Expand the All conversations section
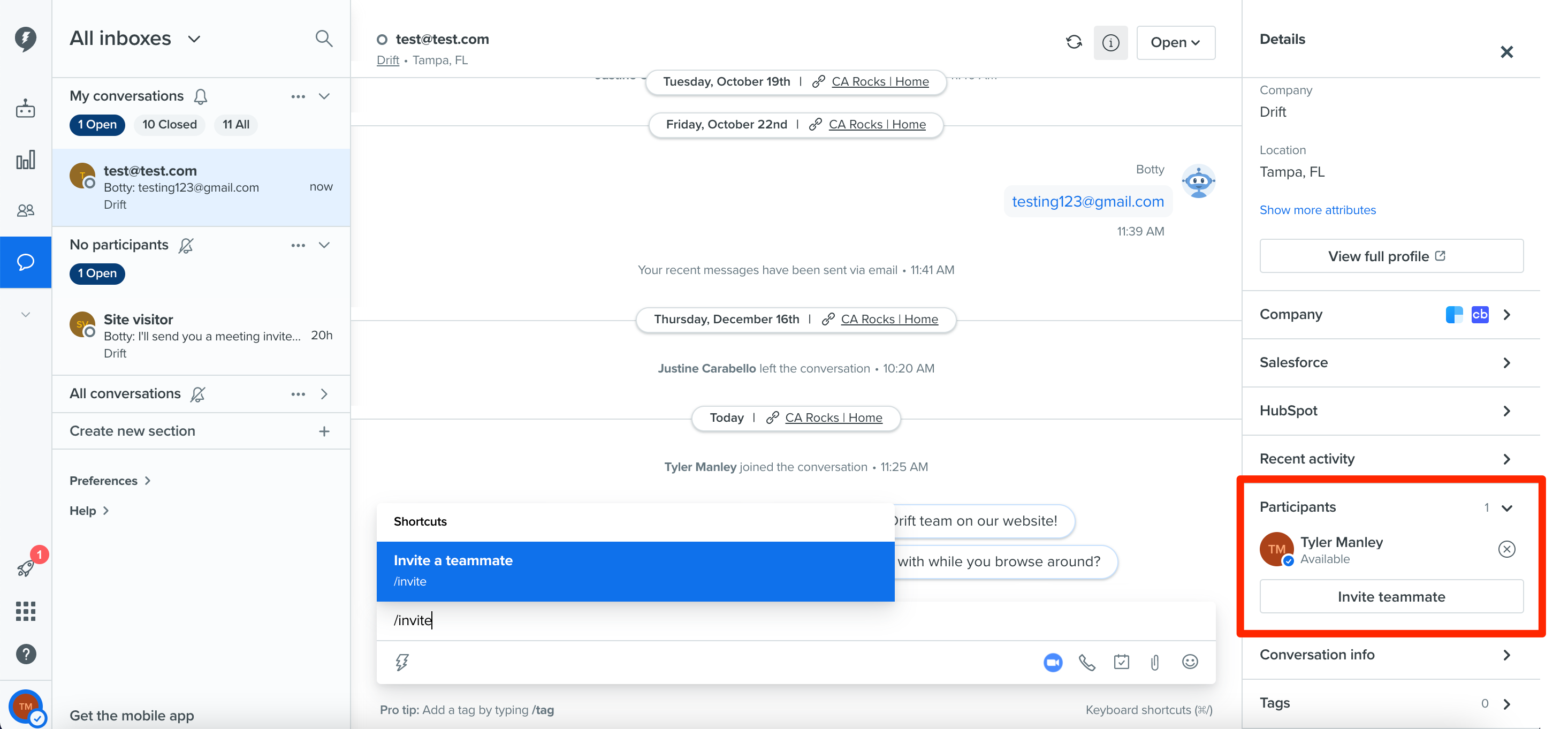 coord(324,394)
